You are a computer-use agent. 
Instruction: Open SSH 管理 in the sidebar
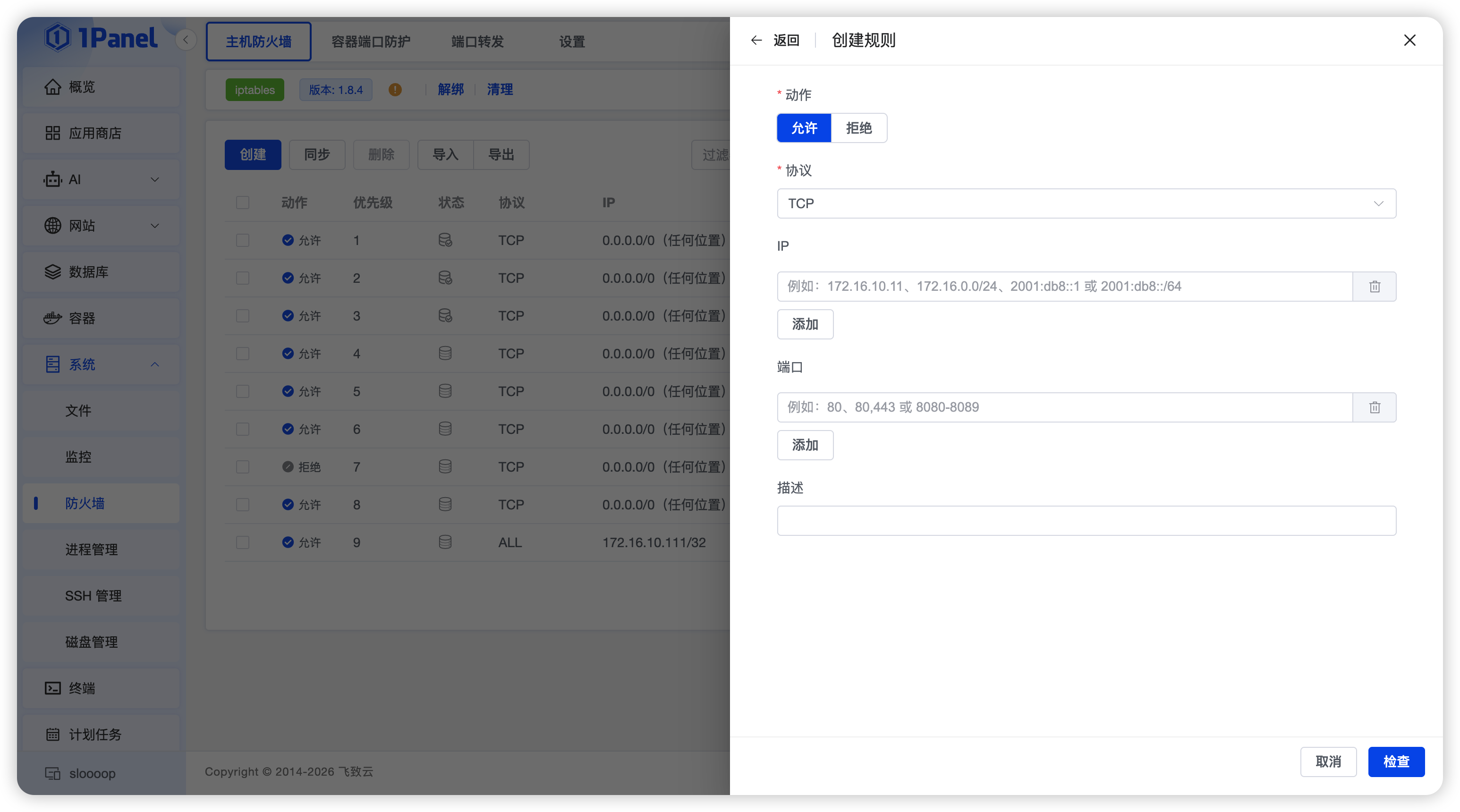pyautogui.click(x=102, y=595)
